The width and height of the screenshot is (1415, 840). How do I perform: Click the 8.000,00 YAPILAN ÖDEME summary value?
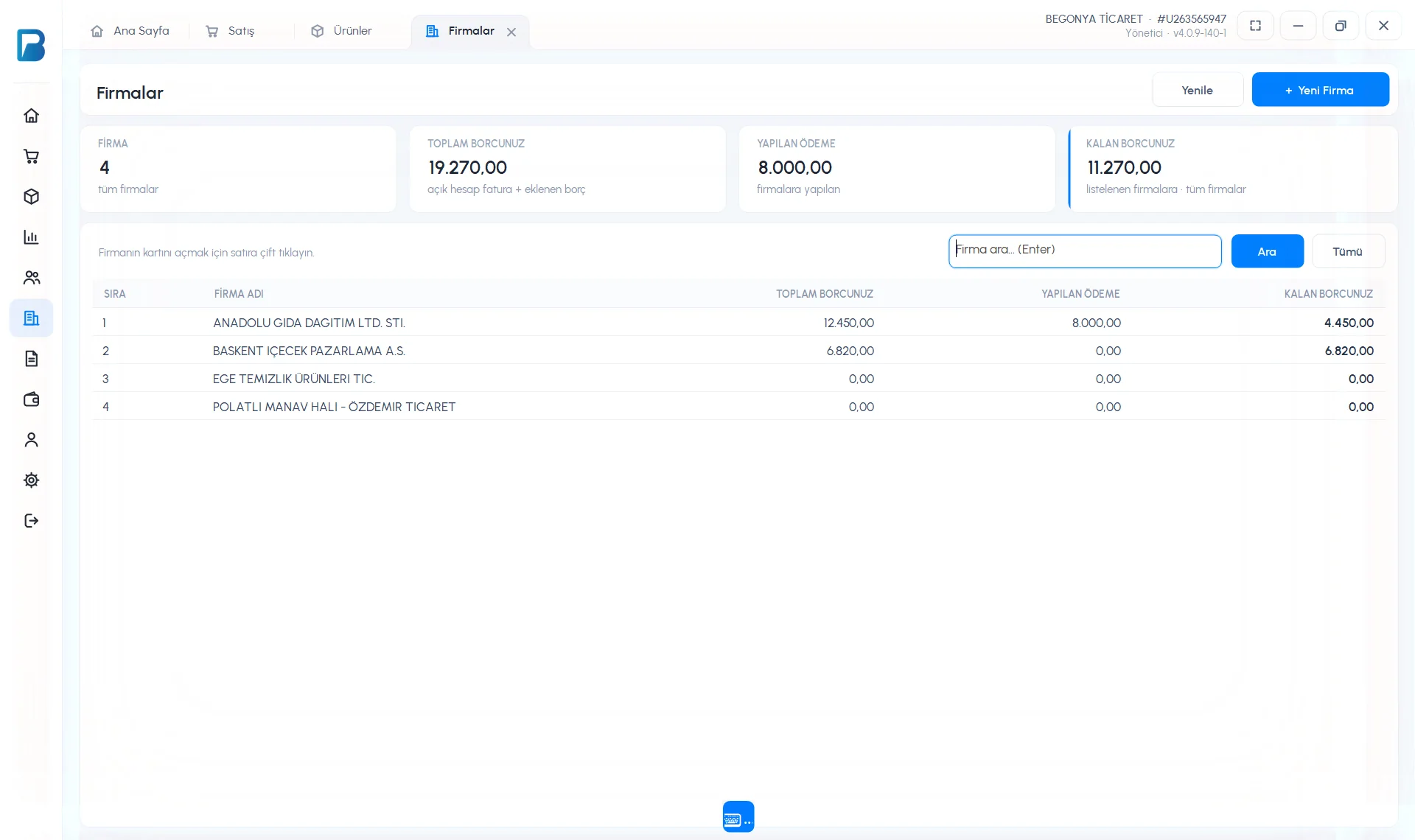coord(794,168)
